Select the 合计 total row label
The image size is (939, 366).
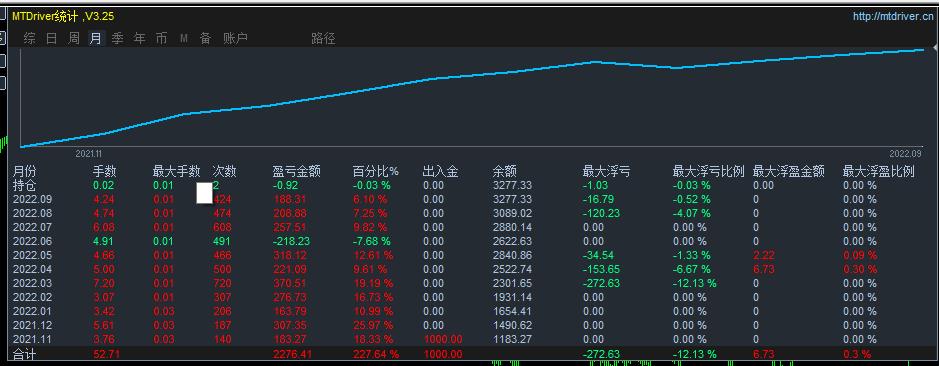coord(25,355)
